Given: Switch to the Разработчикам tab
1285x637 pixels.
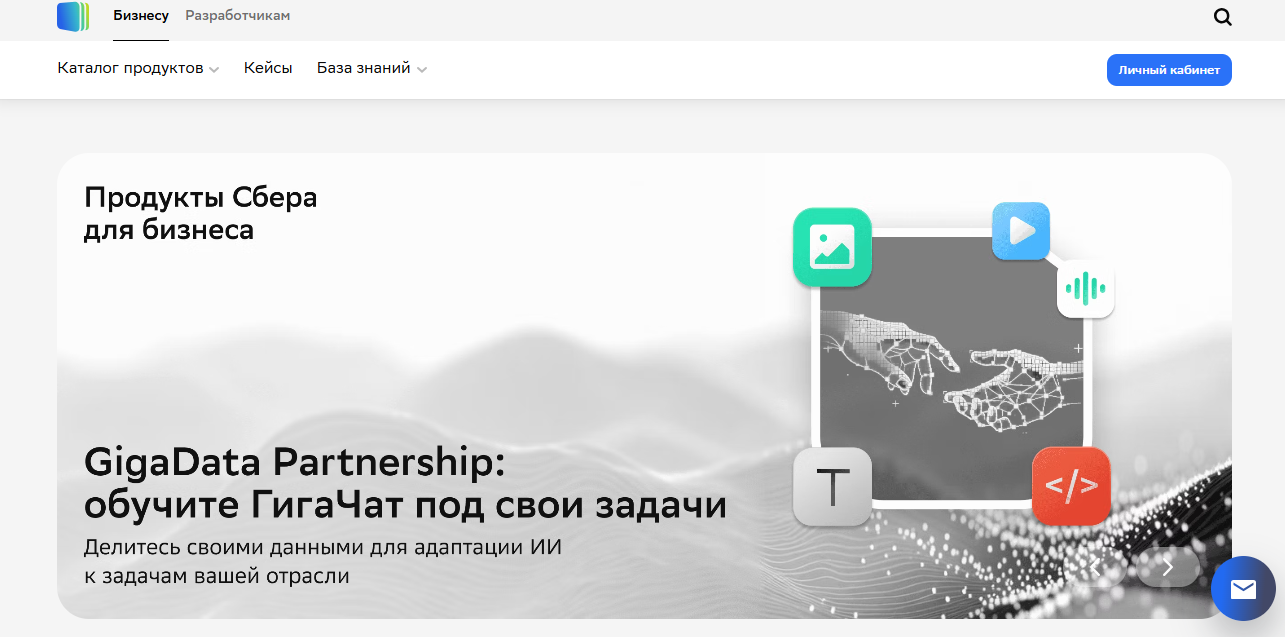Looking at the screenshot, I should [237, 16].
